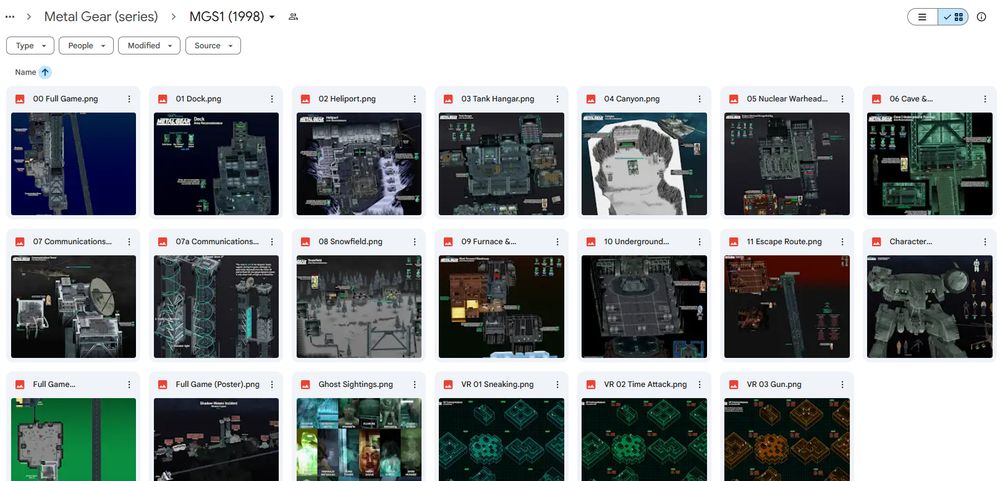Open more options for 06 Cave file

point(986,99)
